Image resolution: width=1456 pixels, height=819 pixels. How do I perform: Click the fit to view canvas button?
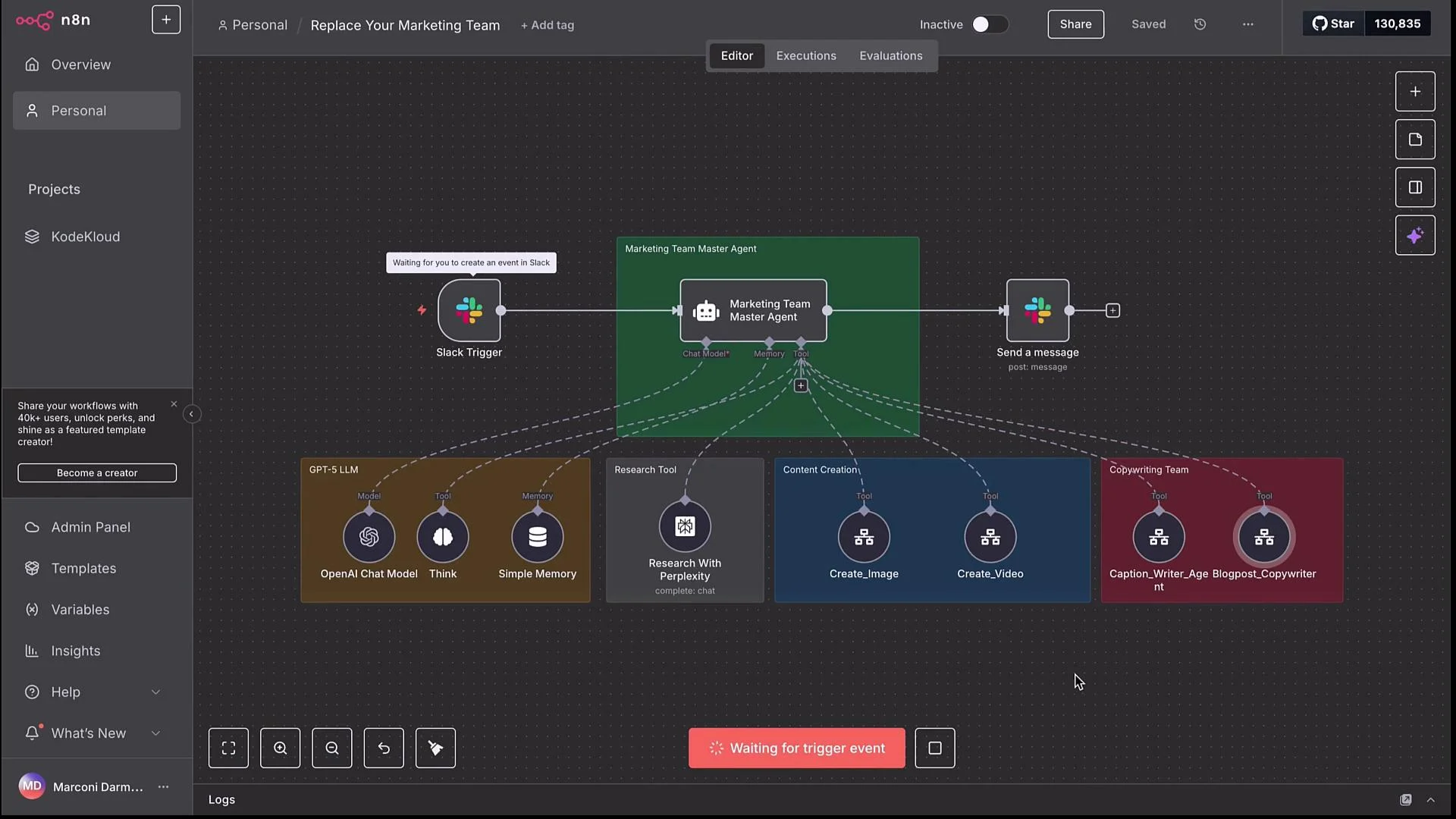click(x=228, y=748)
